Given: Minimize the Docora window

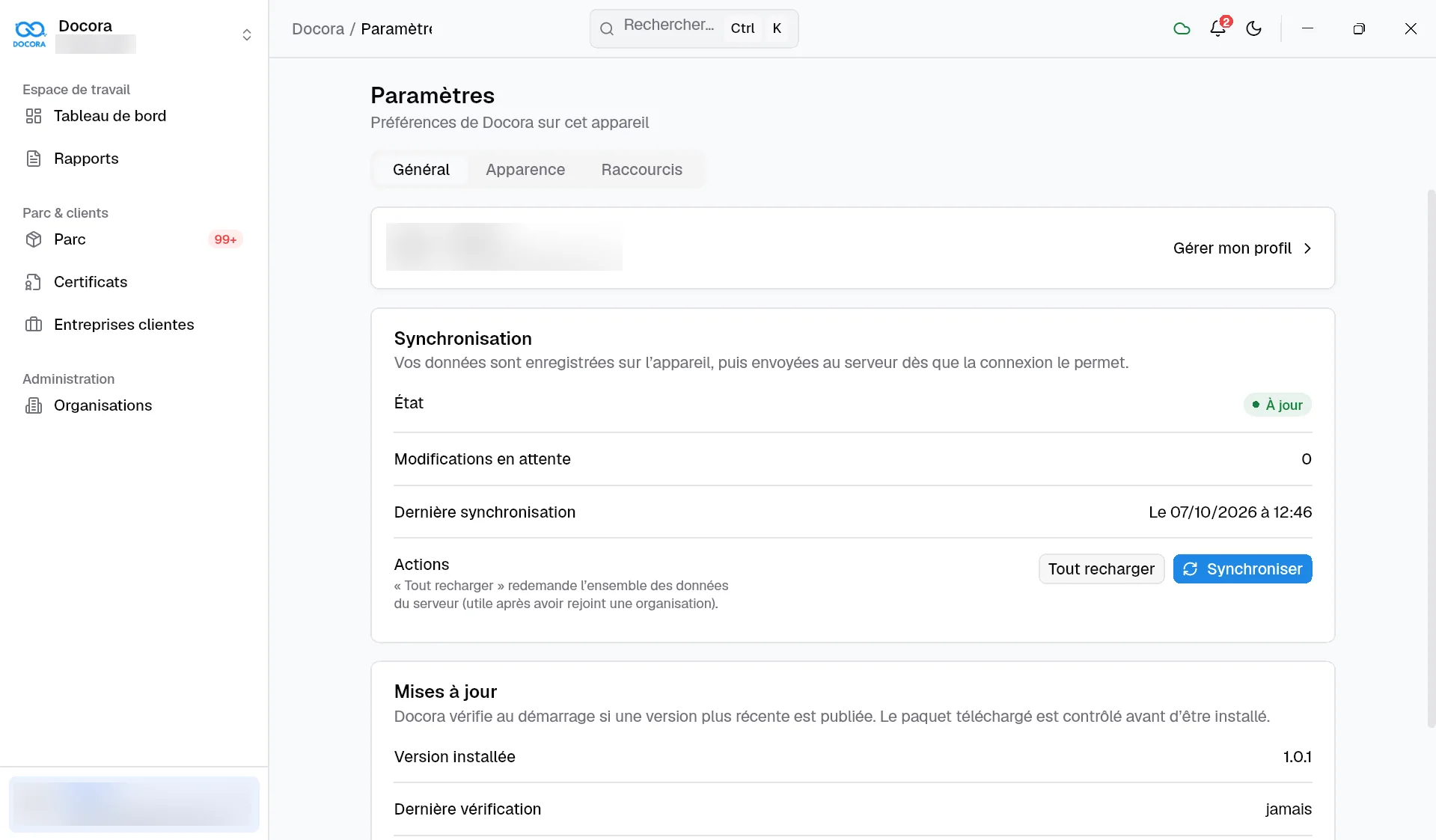Looking at the screenshot, I should coord(1307,28).
